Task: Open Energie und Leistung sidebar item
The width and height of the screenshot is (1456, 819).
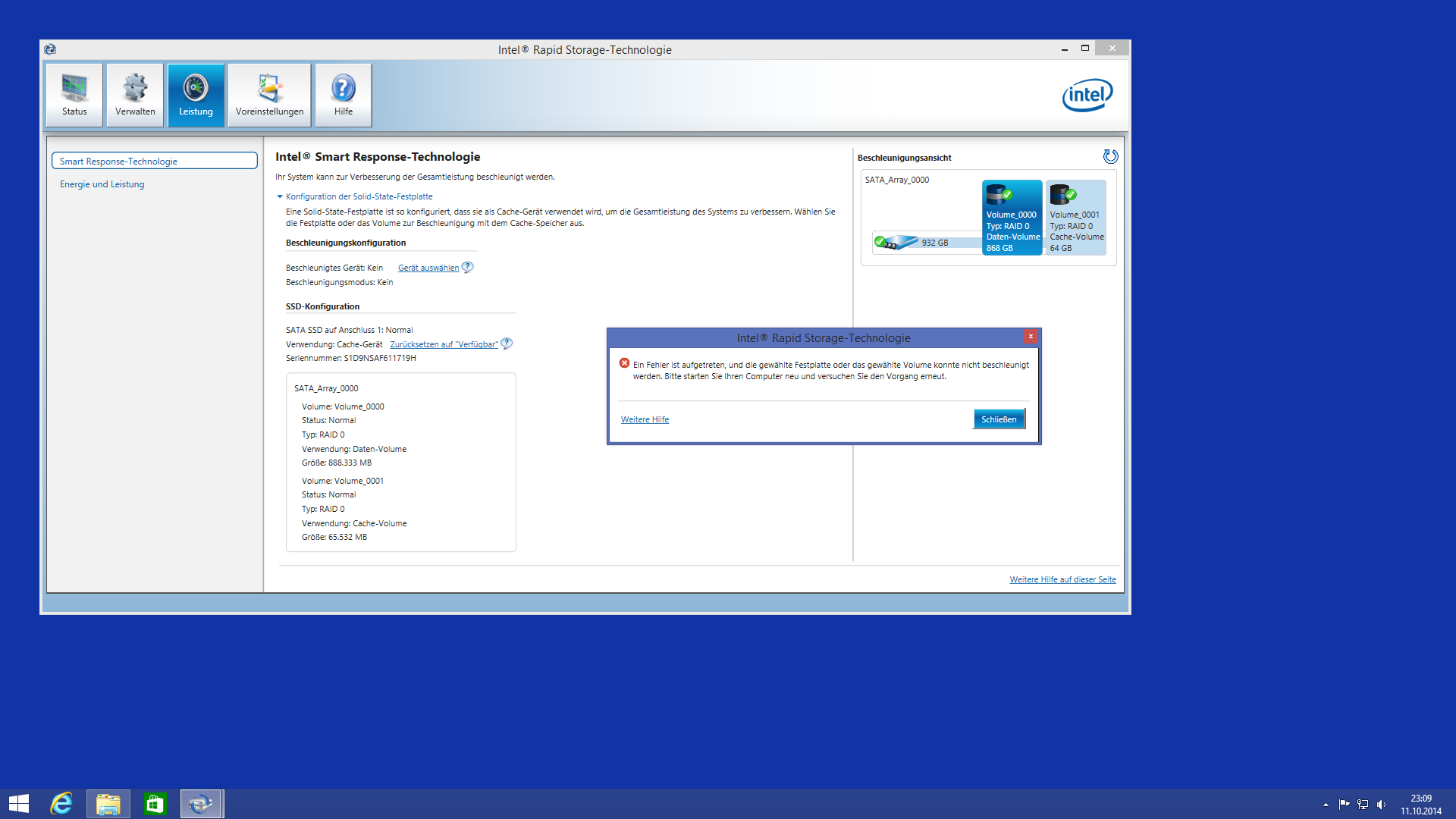Action: click(x=102, y=184)
